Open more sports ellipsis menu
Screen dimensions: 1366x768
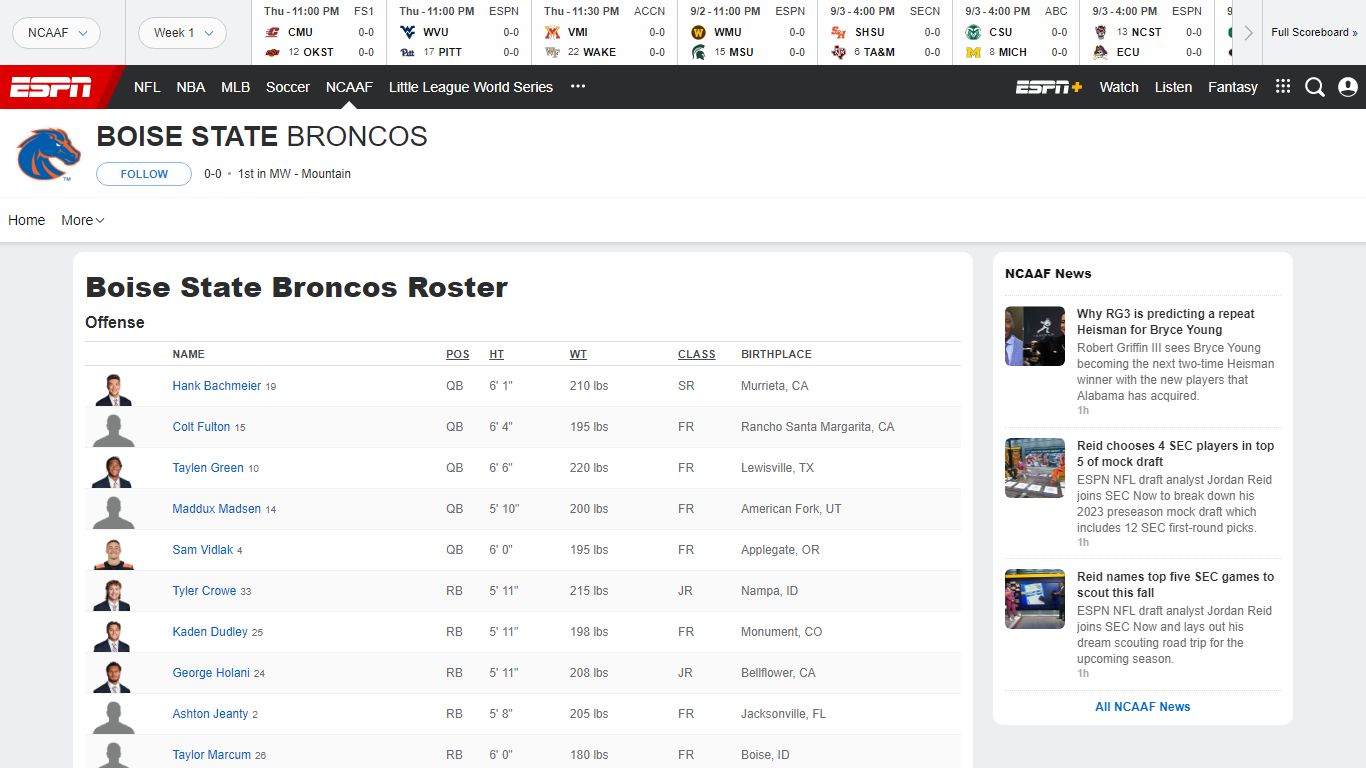click(578, 87)
